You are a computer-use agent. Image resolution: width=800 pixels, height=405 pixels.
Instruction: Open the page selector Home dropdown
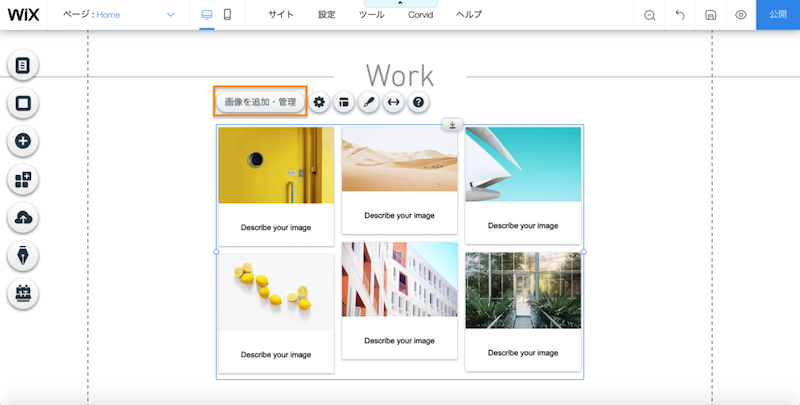119,15
